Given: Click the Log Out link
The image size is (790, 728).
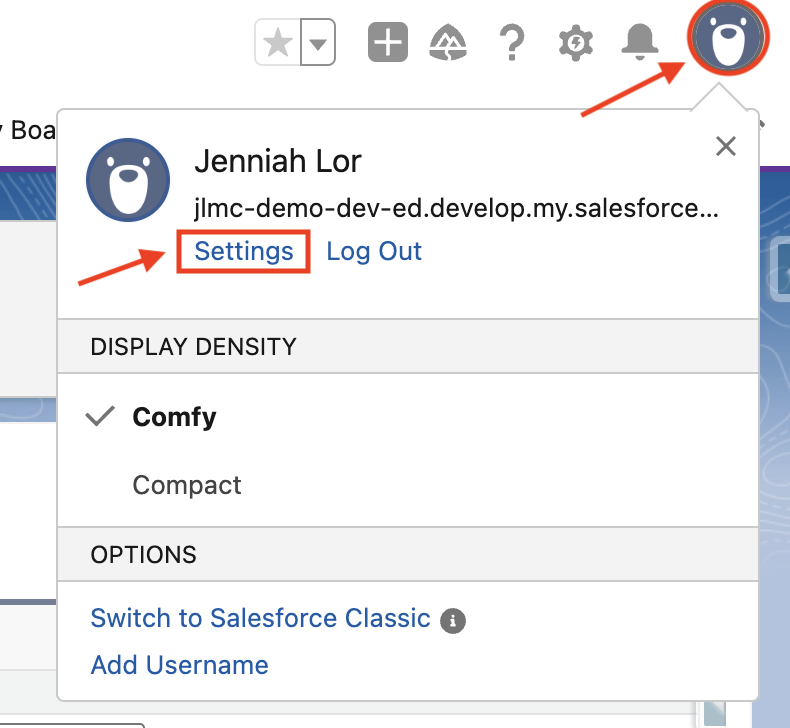Looking at the screenshot, I should [374, 251].
